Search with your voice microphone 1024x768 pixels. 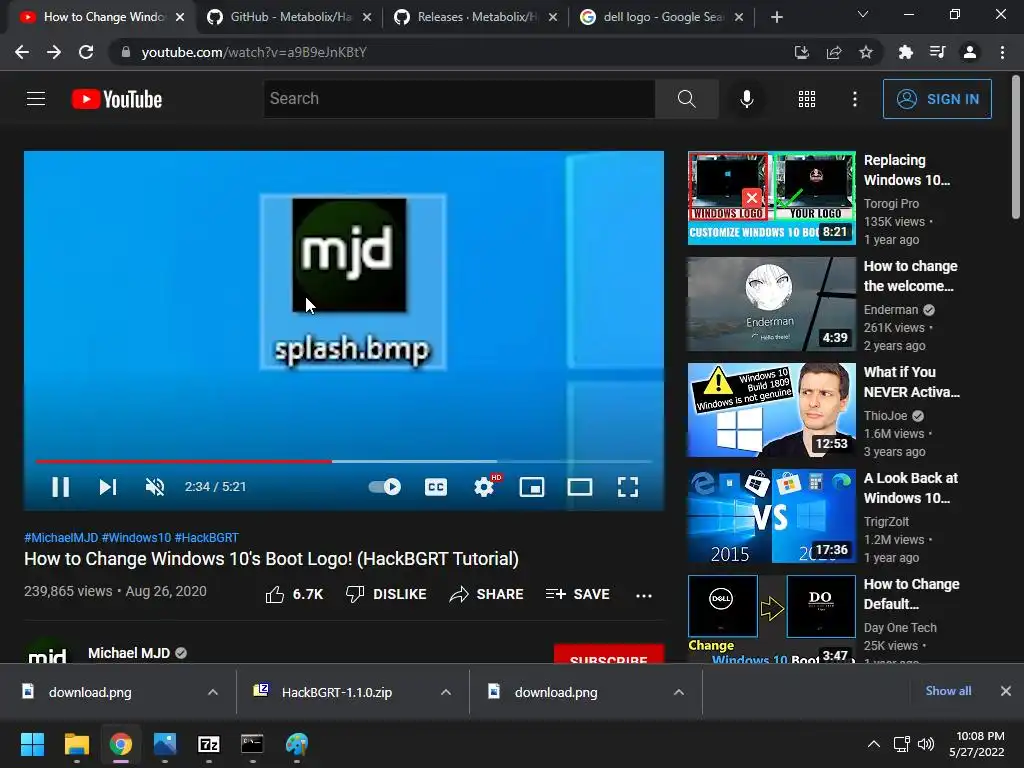point(746,99)
